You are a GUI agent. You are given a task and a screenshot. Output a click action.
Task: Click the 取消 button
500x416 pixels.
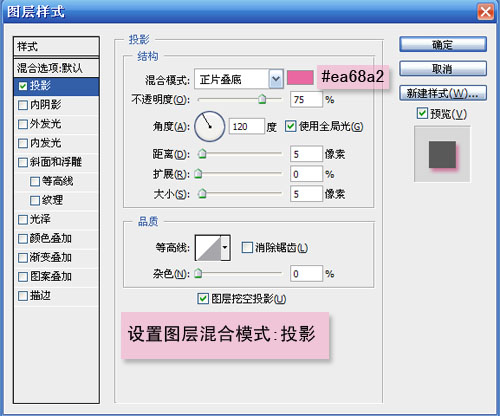(x=443, y=69)
